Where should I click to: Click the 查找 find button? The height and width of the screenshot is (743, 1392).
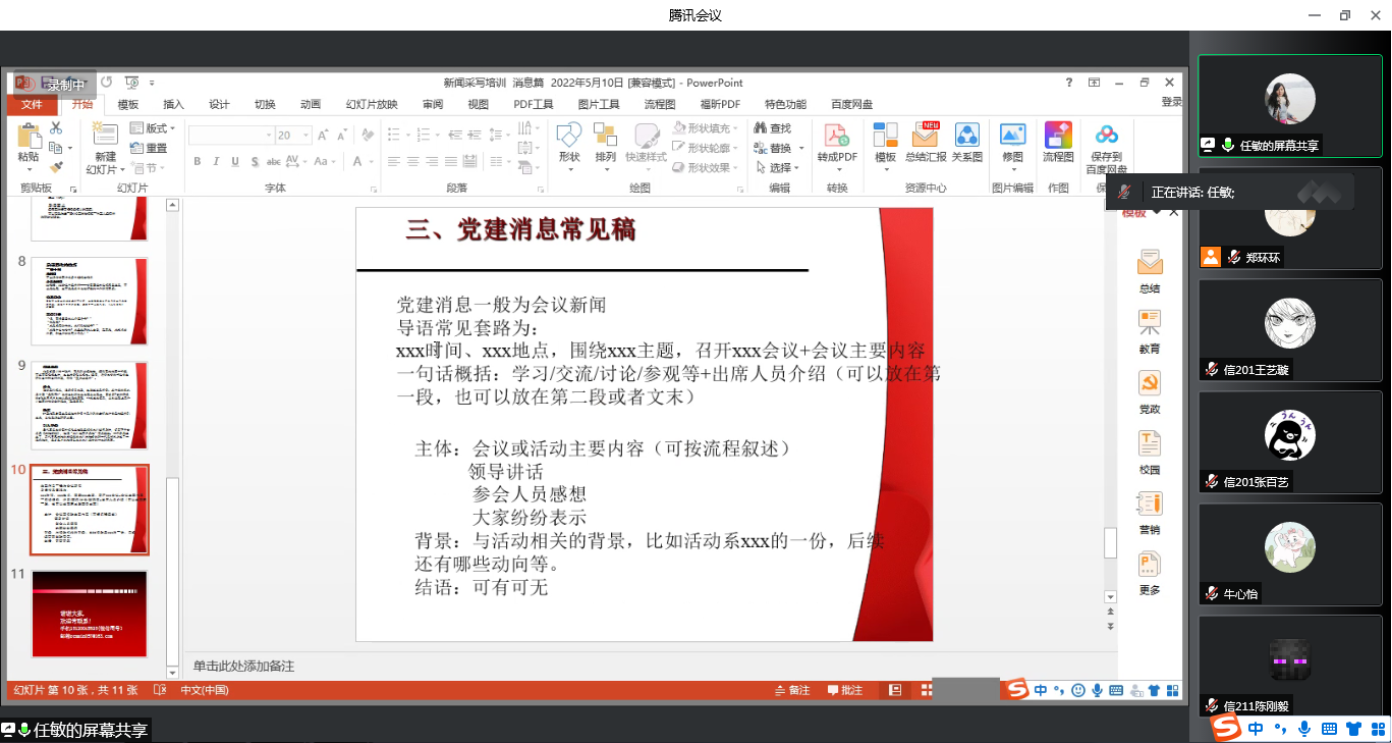[x=772, y=128]
